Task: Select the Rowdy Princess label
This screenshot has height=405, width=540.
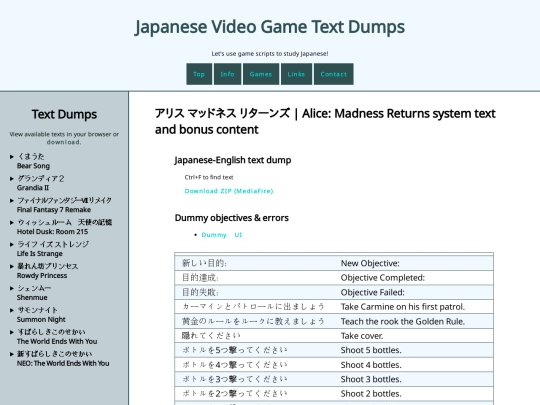Action: (x=42, y=276)
